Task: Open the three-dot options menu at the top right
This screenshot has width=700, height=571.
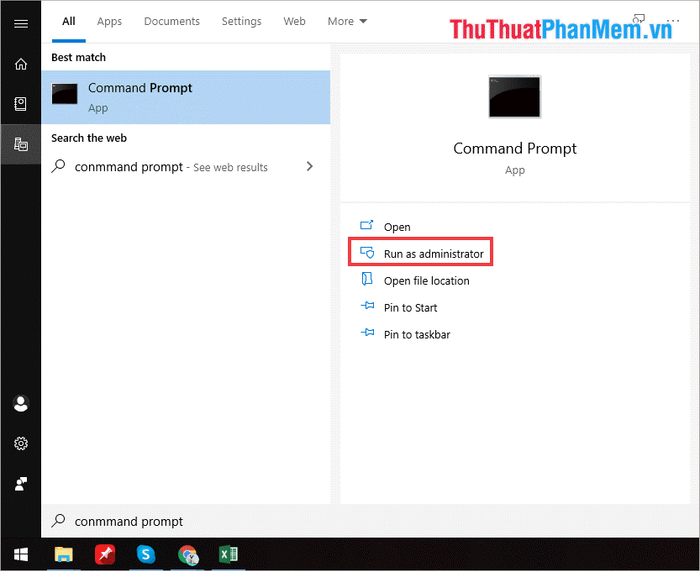Action: [673, 21]
